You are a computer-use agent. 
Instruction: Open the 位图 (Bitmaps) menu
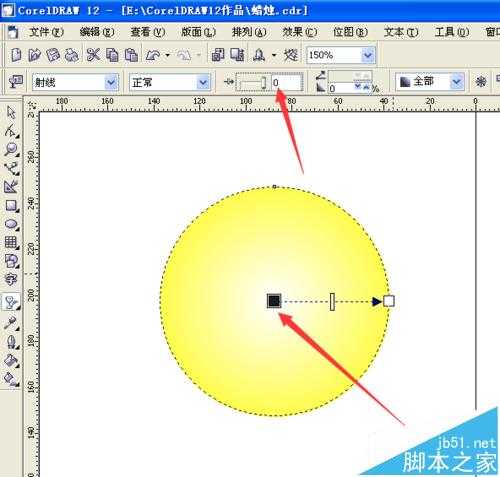coord(350,32)
